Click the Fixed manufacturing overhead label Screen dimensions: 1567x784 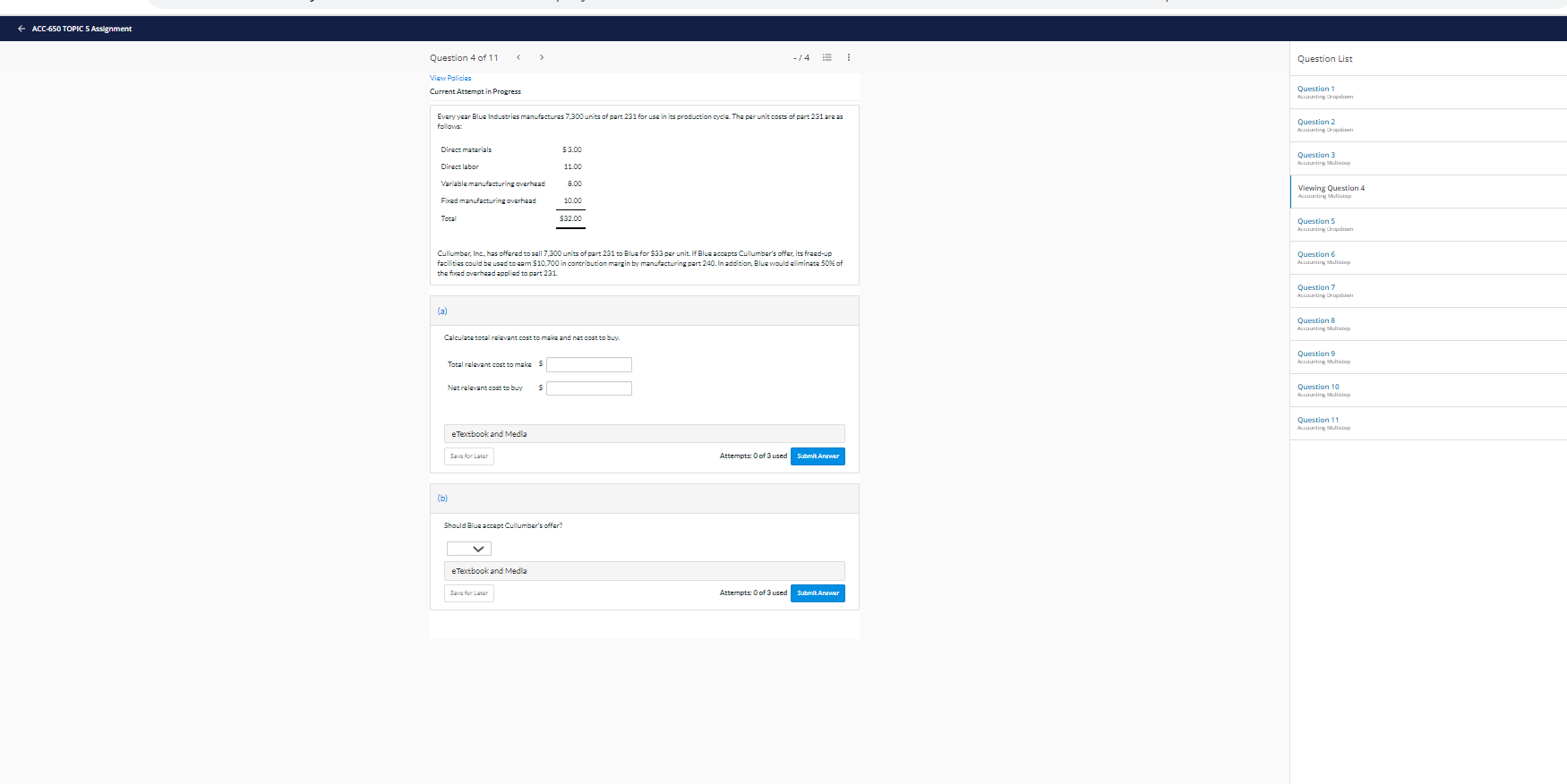pyautogui.click(x=488, y=200)
